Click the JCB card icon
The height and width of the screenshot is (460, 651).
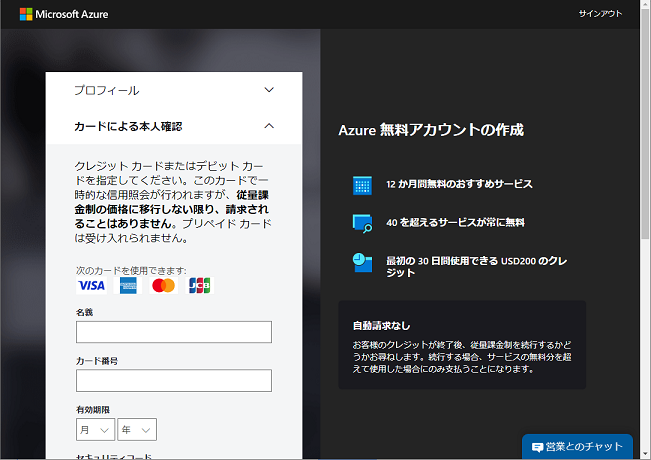point(200,286)
